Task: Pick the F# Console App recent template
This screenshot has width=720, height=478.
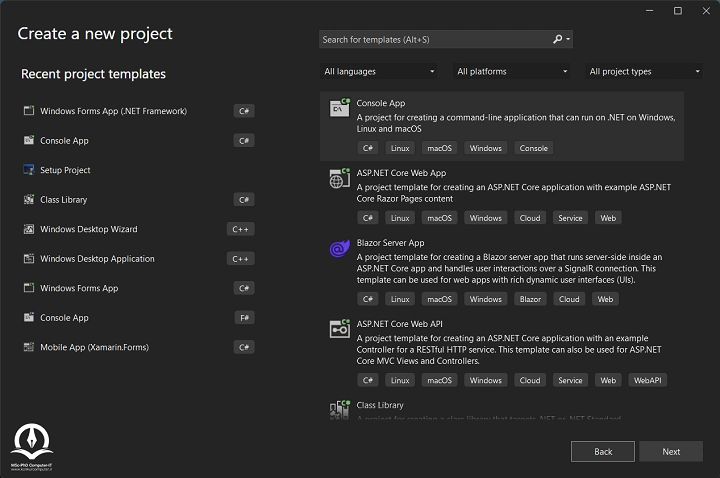Action: [64, 318]
